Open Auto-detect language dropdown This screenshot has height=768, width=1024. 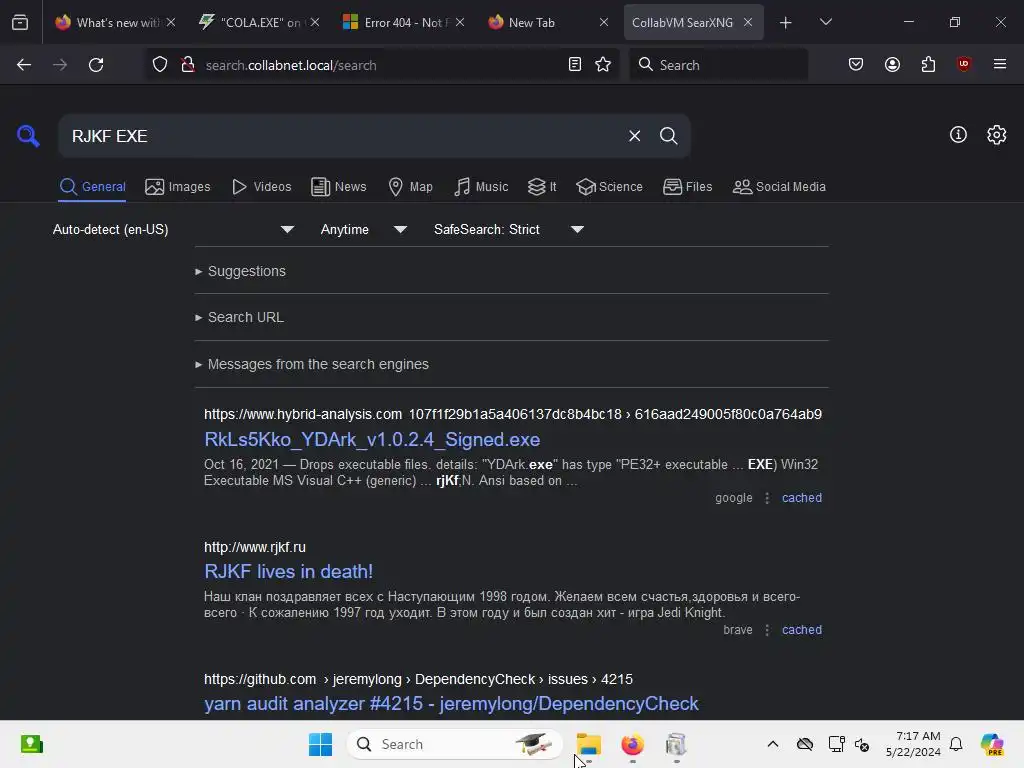click(173, 229)
